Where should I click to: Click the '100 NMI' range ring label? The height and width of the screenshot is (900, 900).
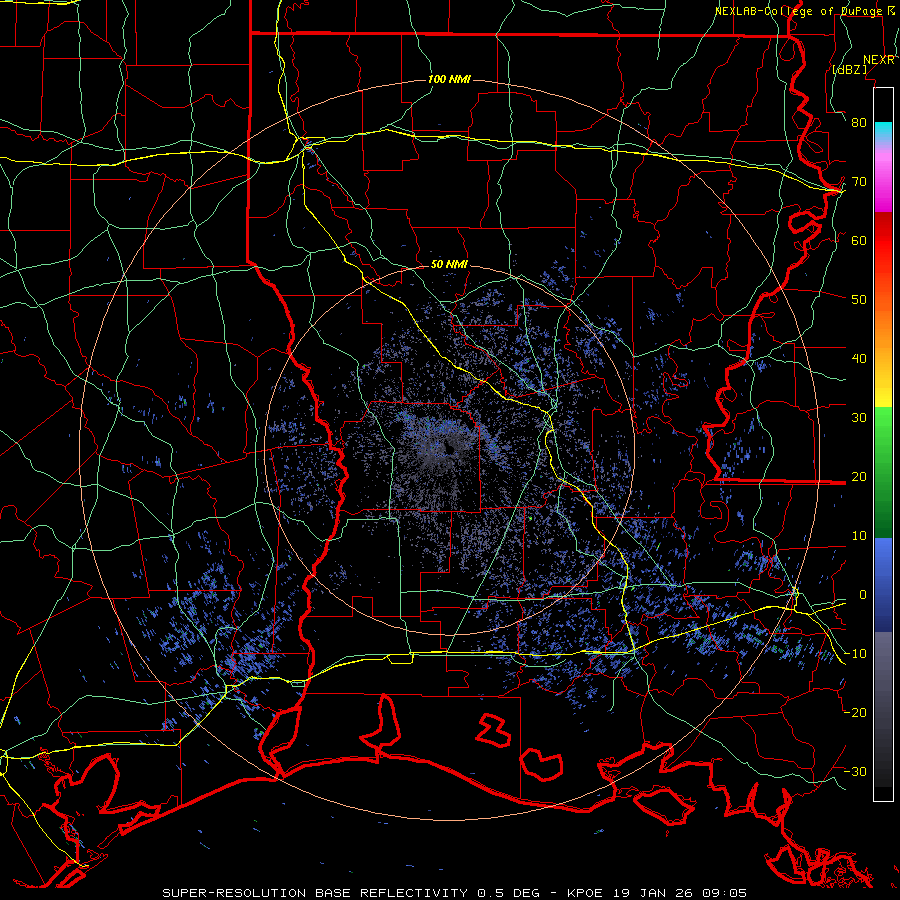449,79
